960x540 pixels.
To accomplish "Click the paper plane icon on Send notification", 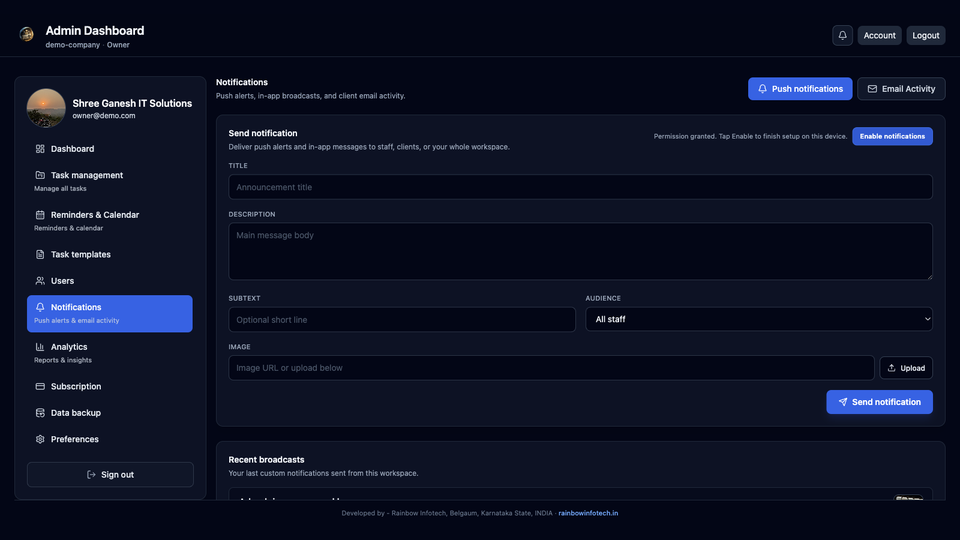I will click(843, 402).
